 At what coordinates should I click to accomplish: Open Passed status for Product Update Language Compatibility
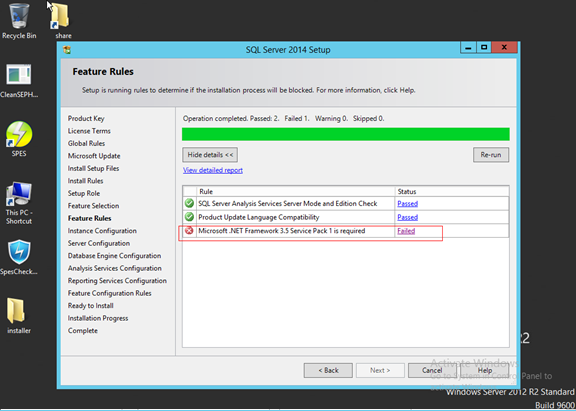[407, 217]
